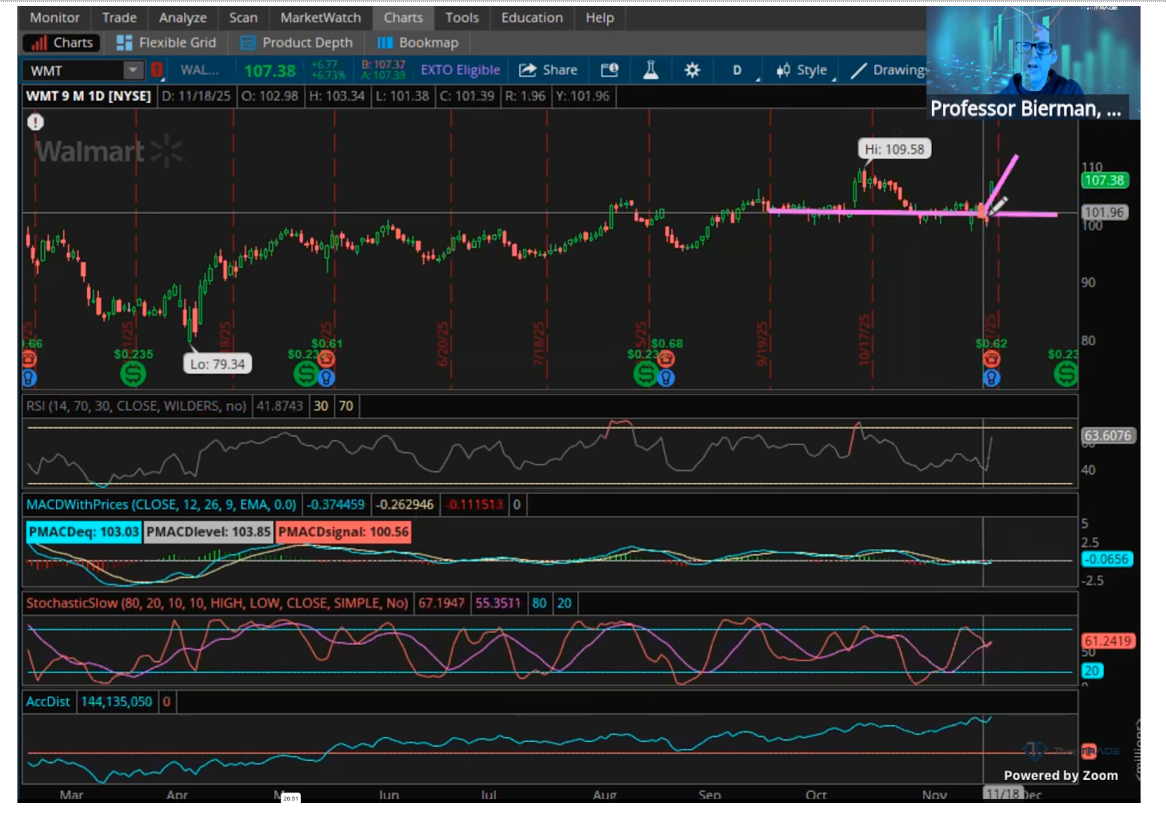Click the news/quote details toolbar icon
The width and height of the screenshot is (1166, 821).
pos(609,70)
